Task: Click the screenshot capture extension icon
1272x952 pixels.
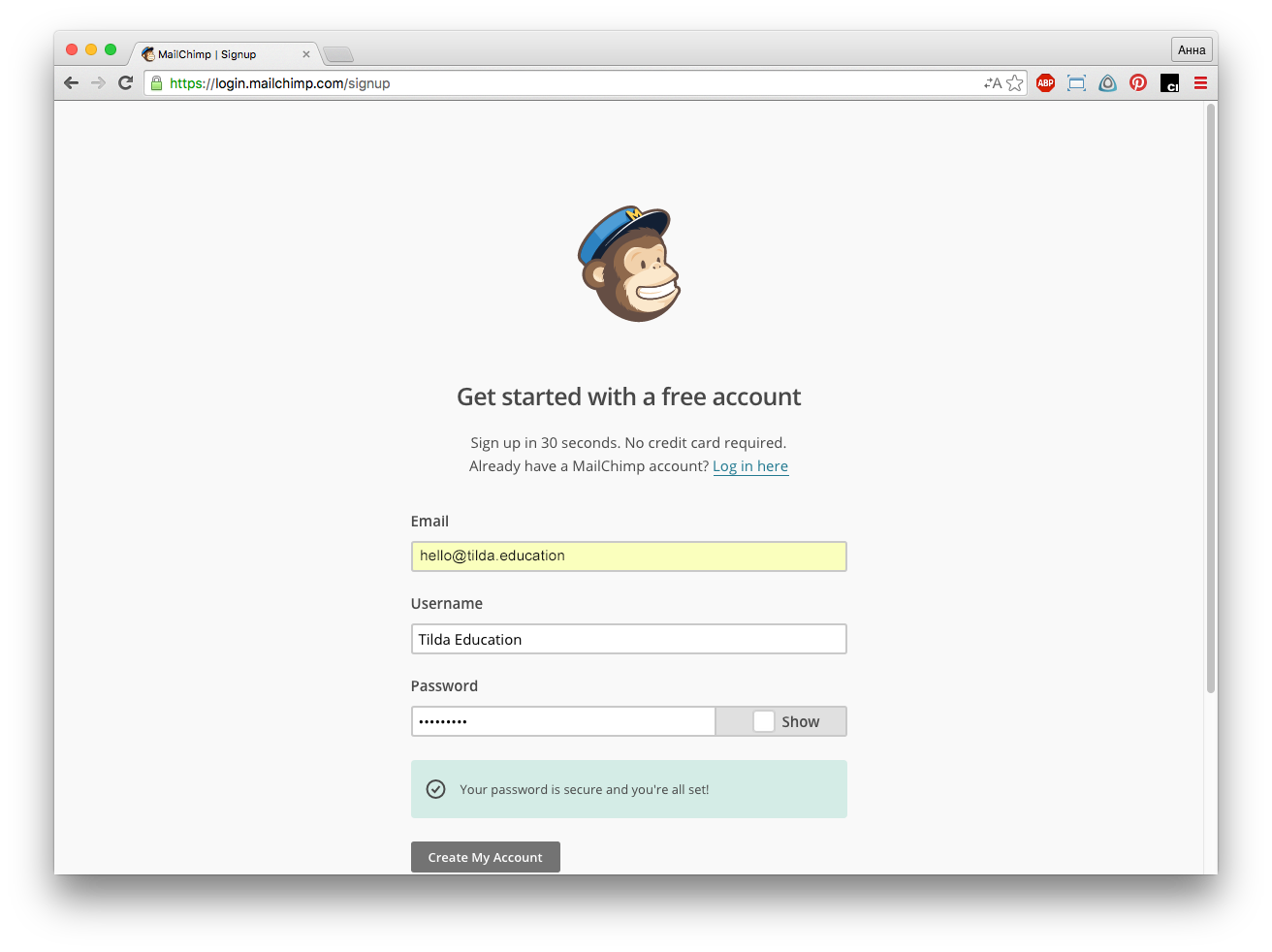Action: [x=1076, y=83]
